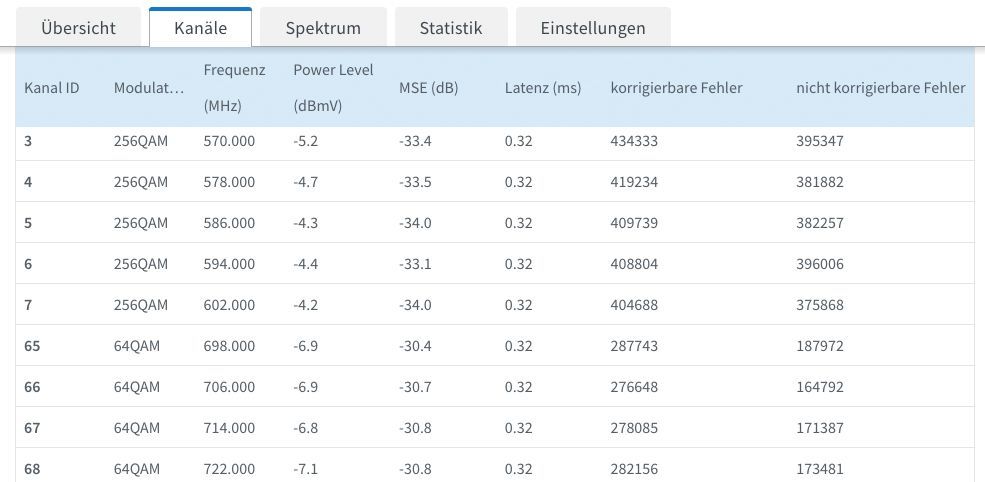Open the Einstellungen tab
The width and height of the screenshot is (985, 482).
click(592, 28)
